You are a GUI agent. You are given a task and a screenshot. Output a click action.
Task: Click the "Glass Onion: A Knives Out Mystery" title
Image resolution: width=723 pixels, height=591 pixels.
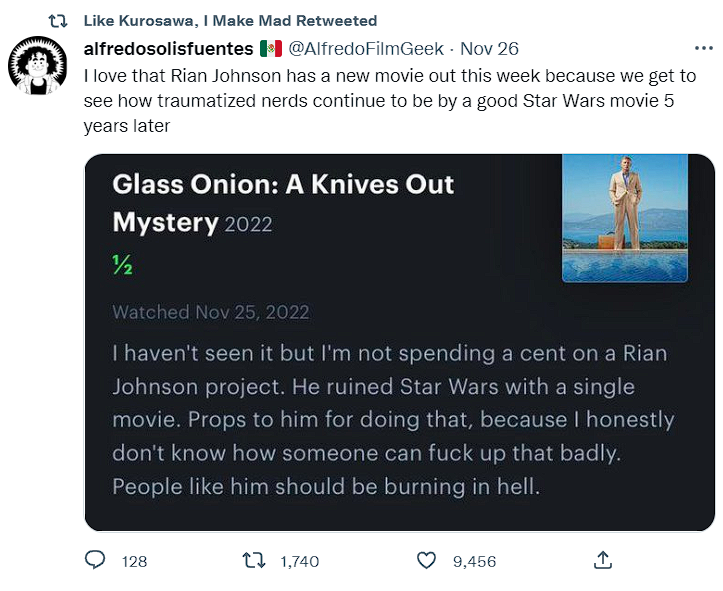point(283,202)
